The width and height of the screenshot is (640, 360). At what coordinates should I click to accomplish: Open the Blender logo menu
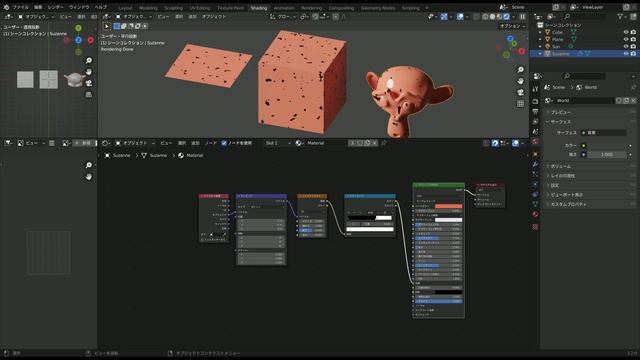tap(6, 7)
